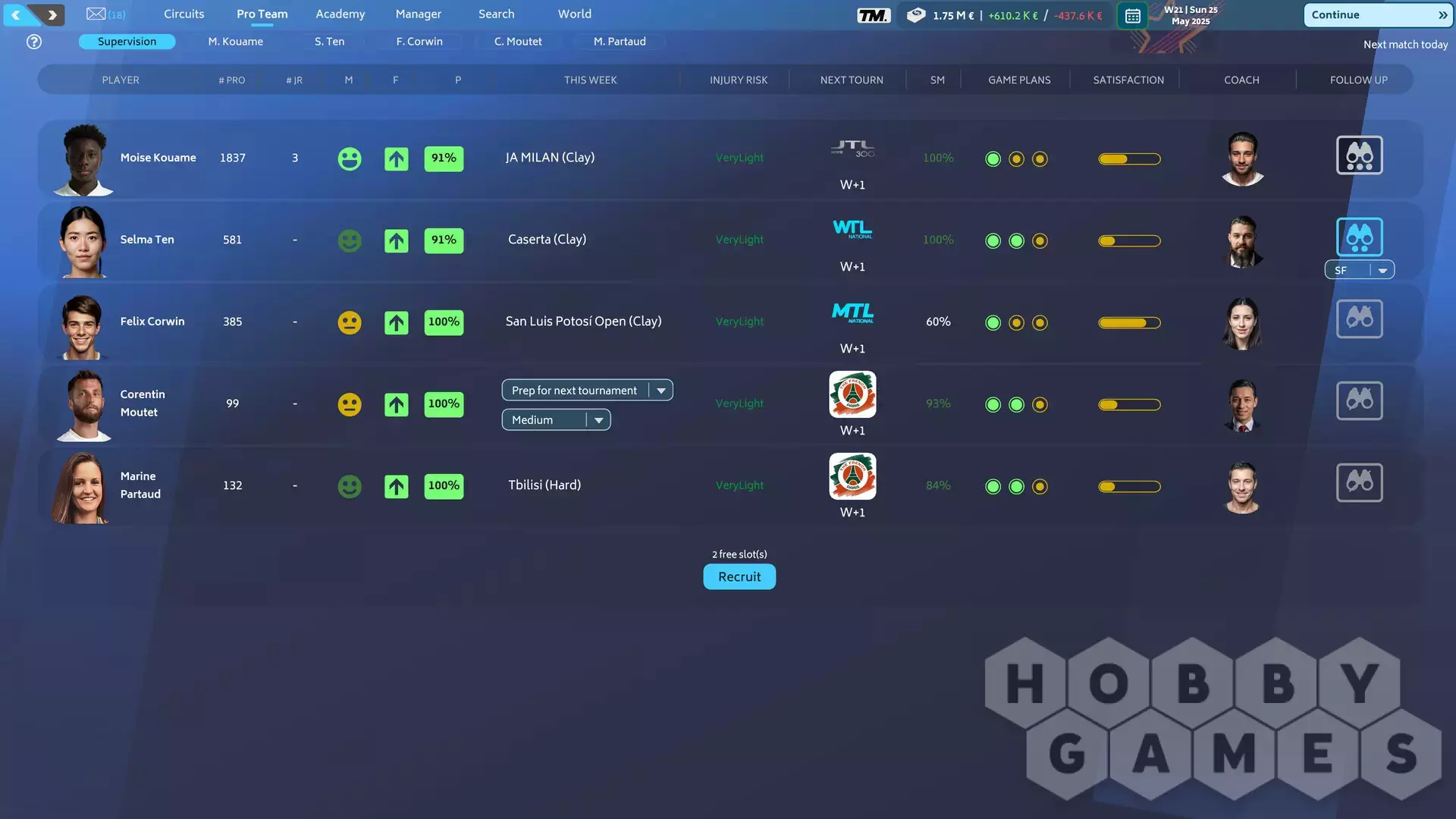This screenshot has width=1456, height=819.
Task: Select third game plan circle for Marine Partaud
Action: tap(1040, 487)
